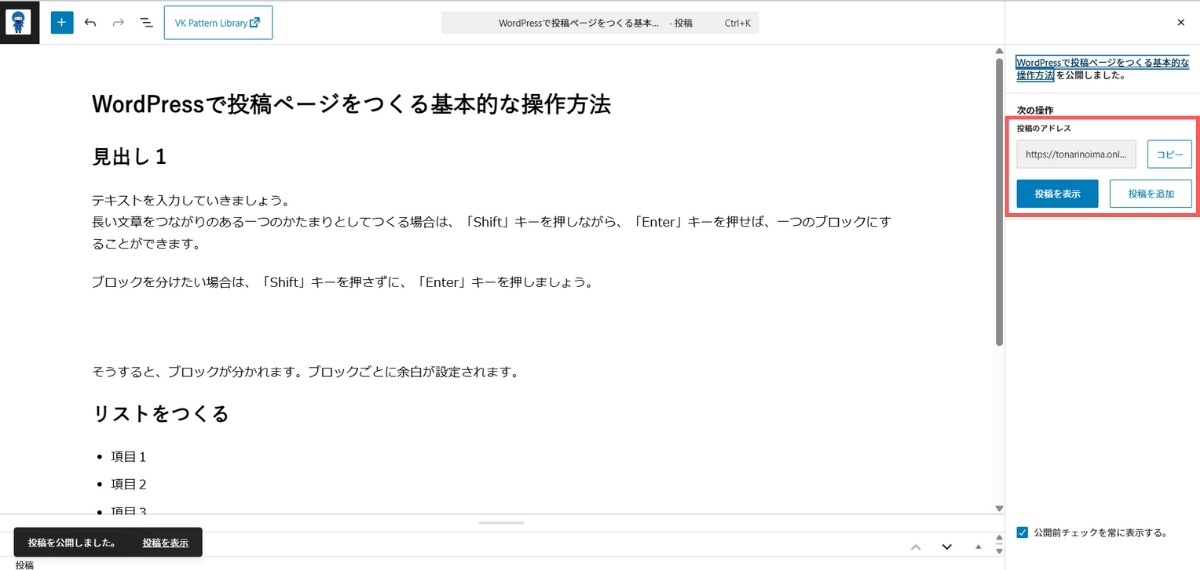
Task: Open VK Pattern Library
Action: pos(218,22)
